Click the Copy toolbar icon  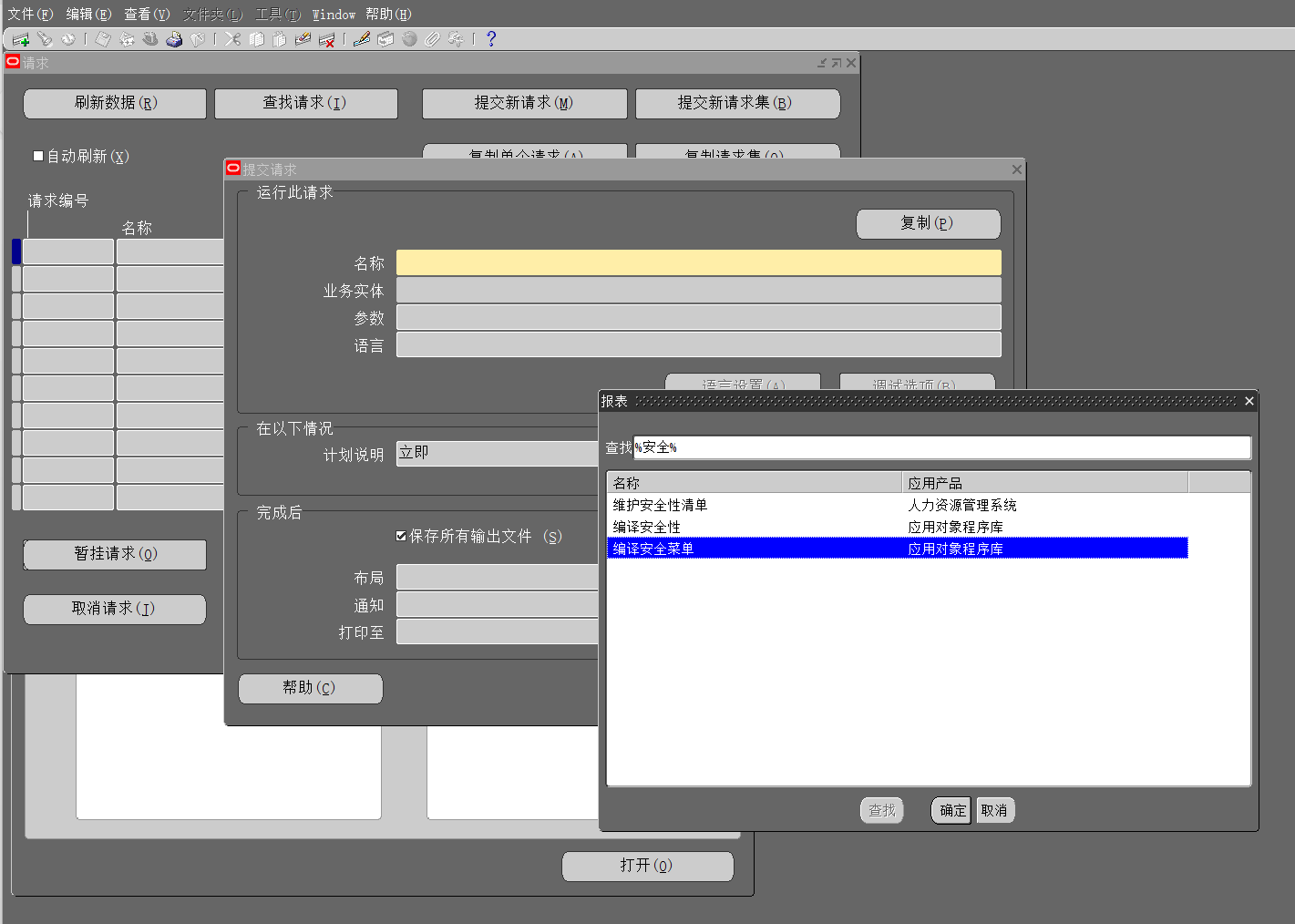tap(256, 39)
